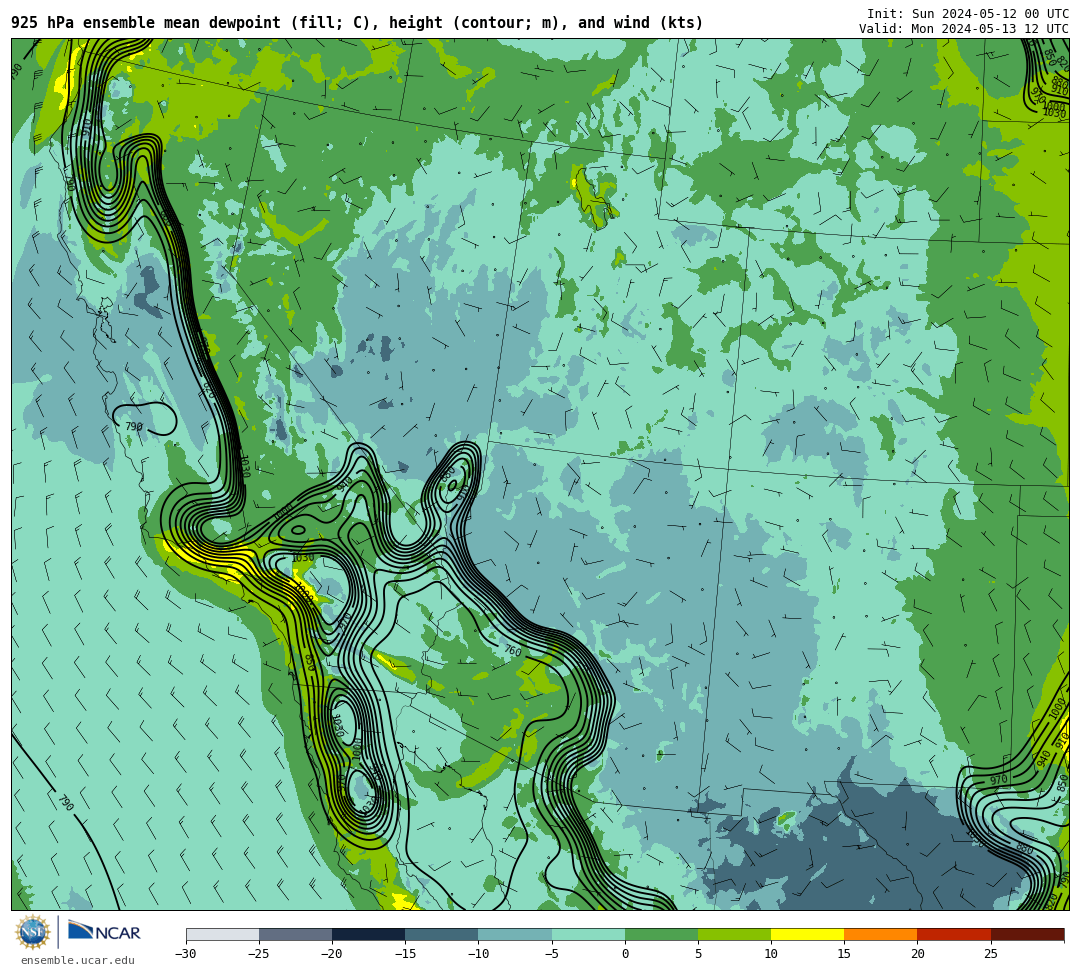Image resolution: width=1080 pixels, height=973 pixels.
Task: Click the lime swatch between 5 and 10
Action: [734, 934]
